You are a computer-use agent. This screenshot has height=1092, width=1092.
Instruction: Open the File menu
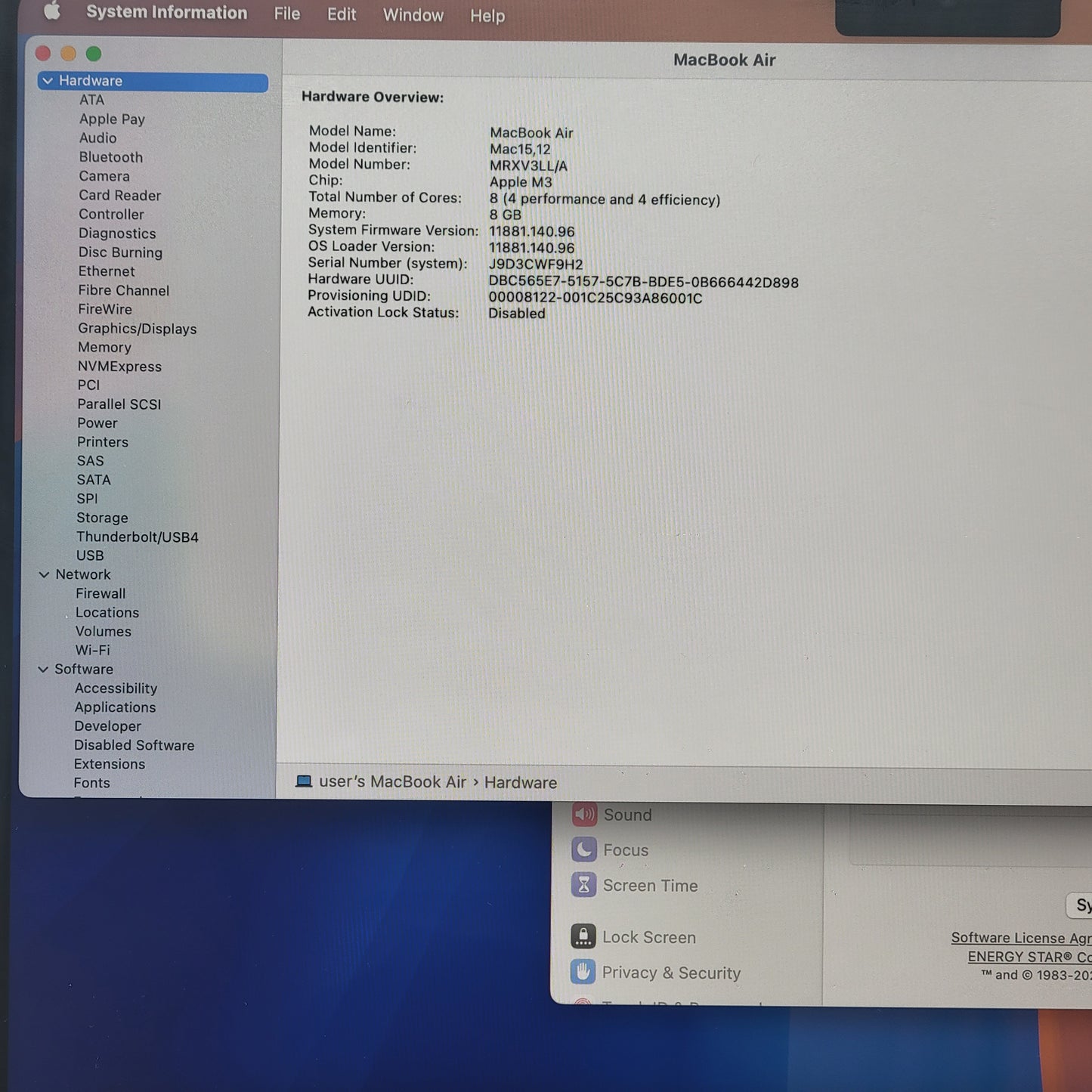pos(286,14)
